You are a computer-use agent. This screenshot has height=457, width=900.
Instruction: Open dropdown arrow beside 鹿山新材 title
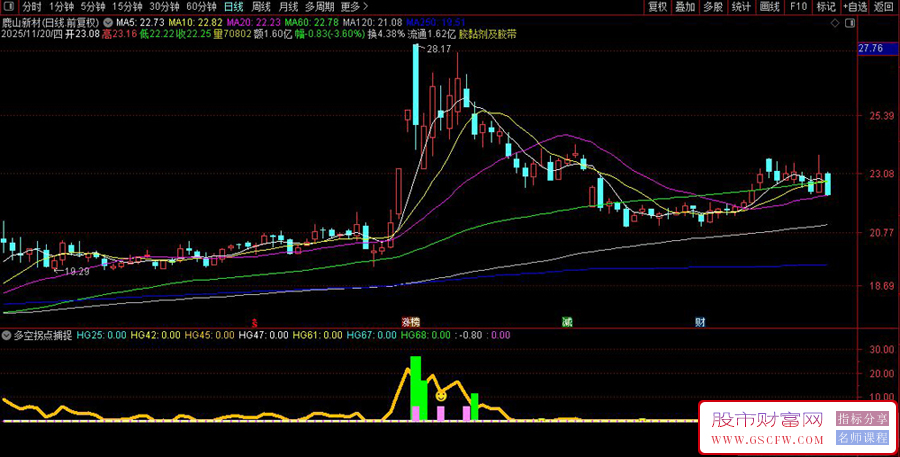pyautogui.click(x=107, y=21)
